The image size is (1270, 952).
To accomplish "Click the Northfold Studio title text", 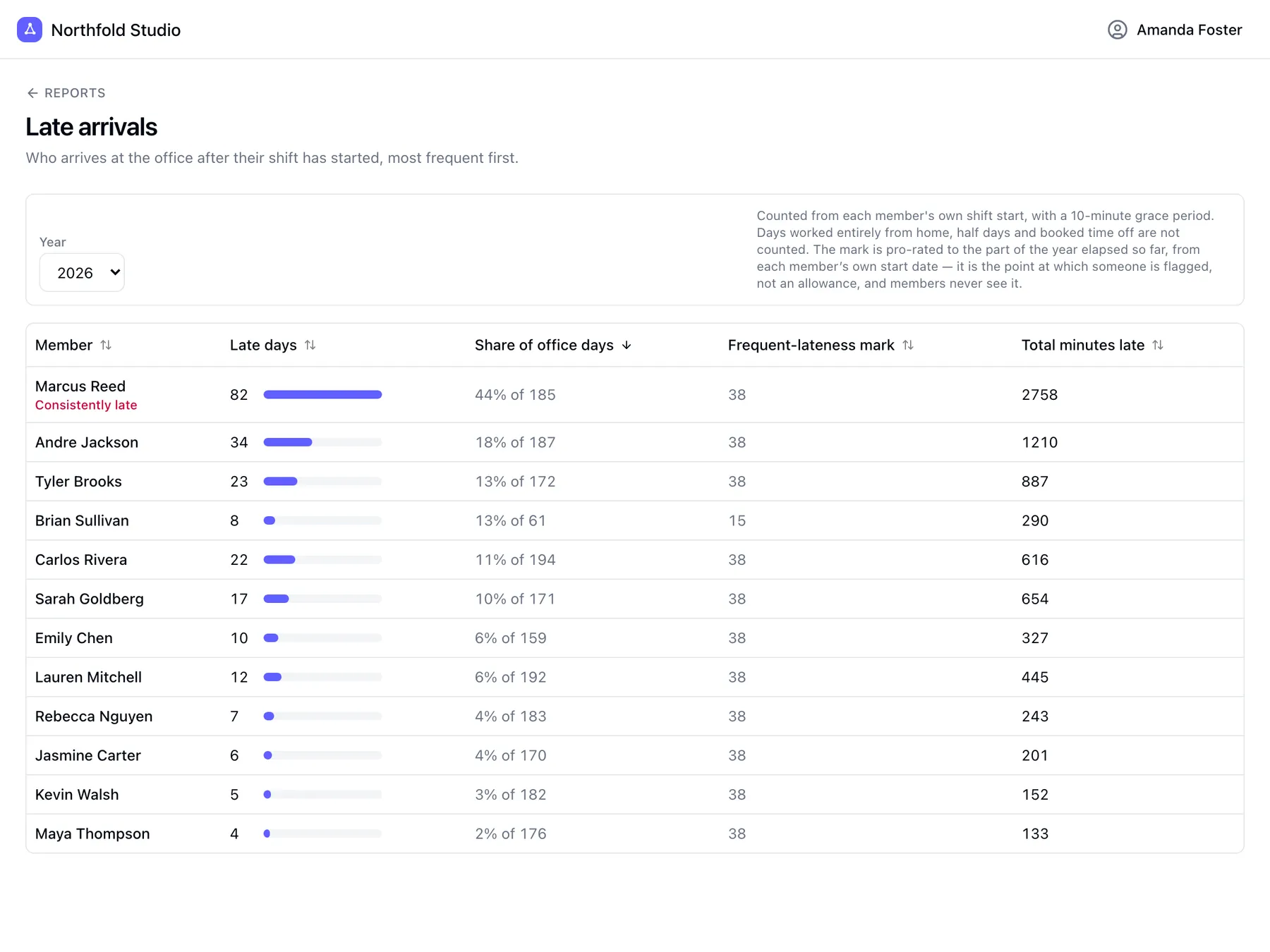I will [116, 30].
